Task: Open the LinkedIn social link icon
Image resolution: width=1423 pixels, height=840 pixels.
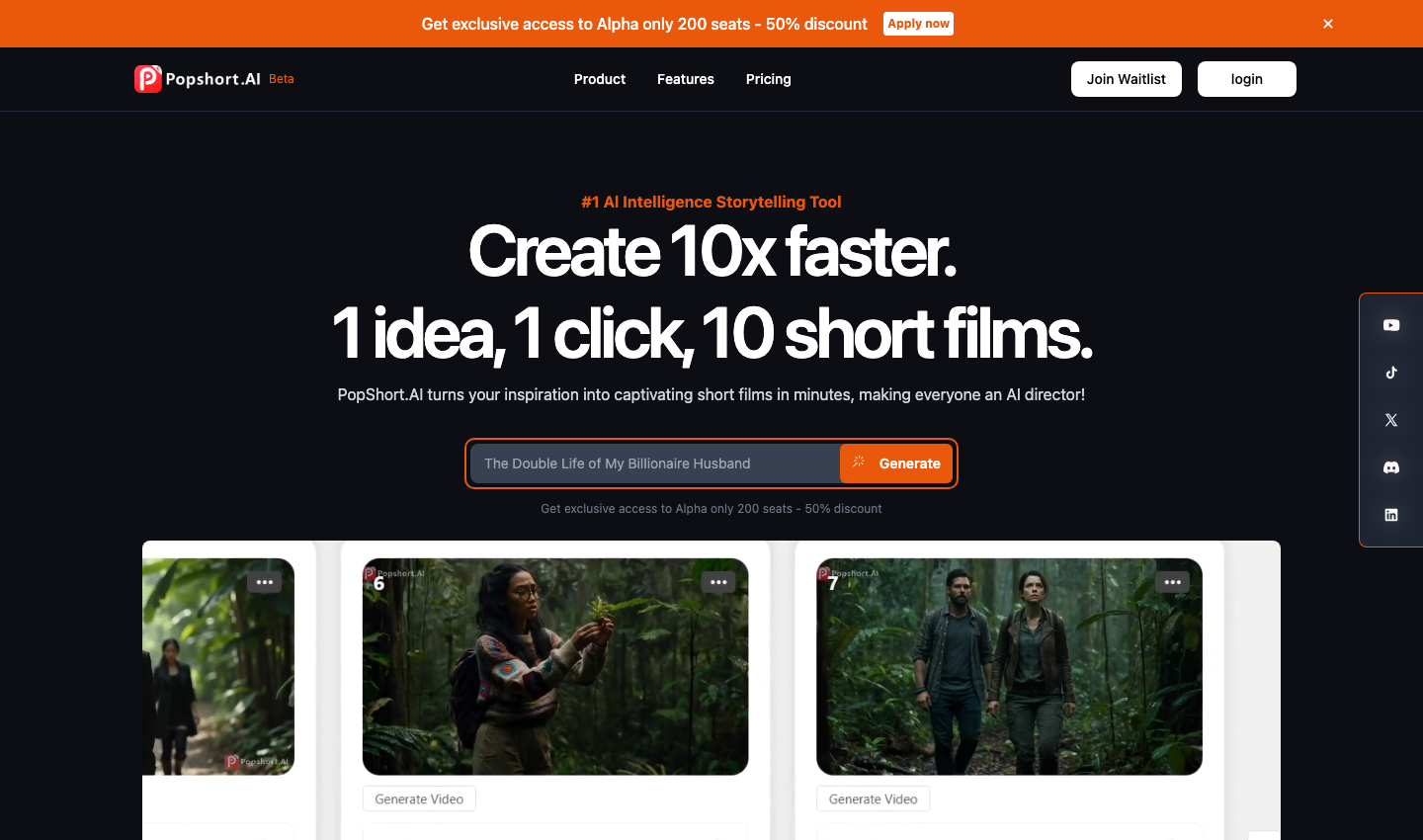Action: 1391,515
